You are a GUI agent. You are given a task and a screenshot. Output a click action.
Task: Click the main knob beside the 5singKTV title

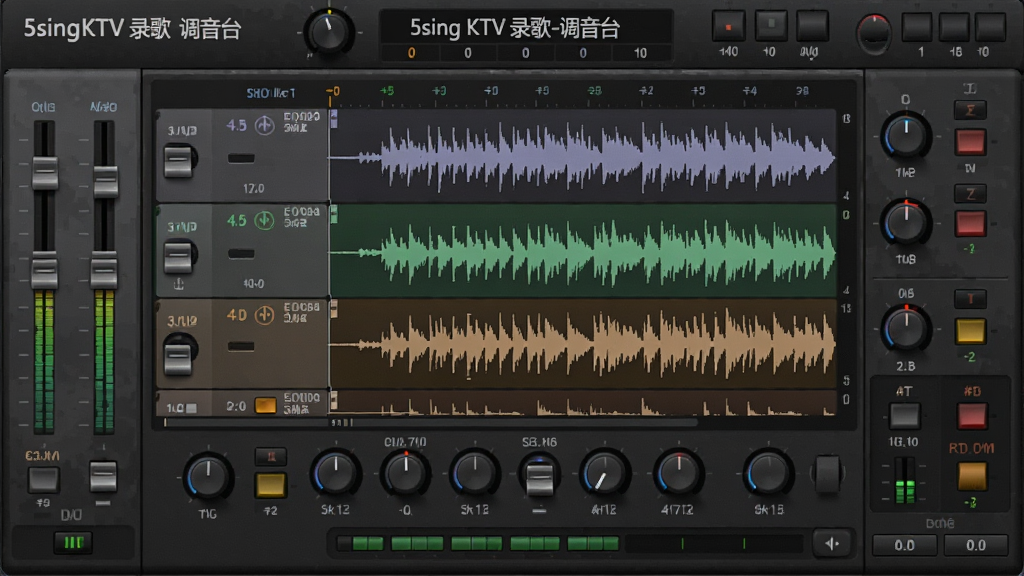328,32
